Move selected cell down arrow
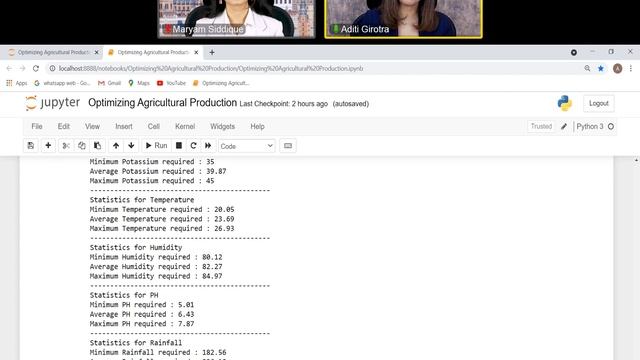This screenshot has height=360, width=640. pos(131,146)
